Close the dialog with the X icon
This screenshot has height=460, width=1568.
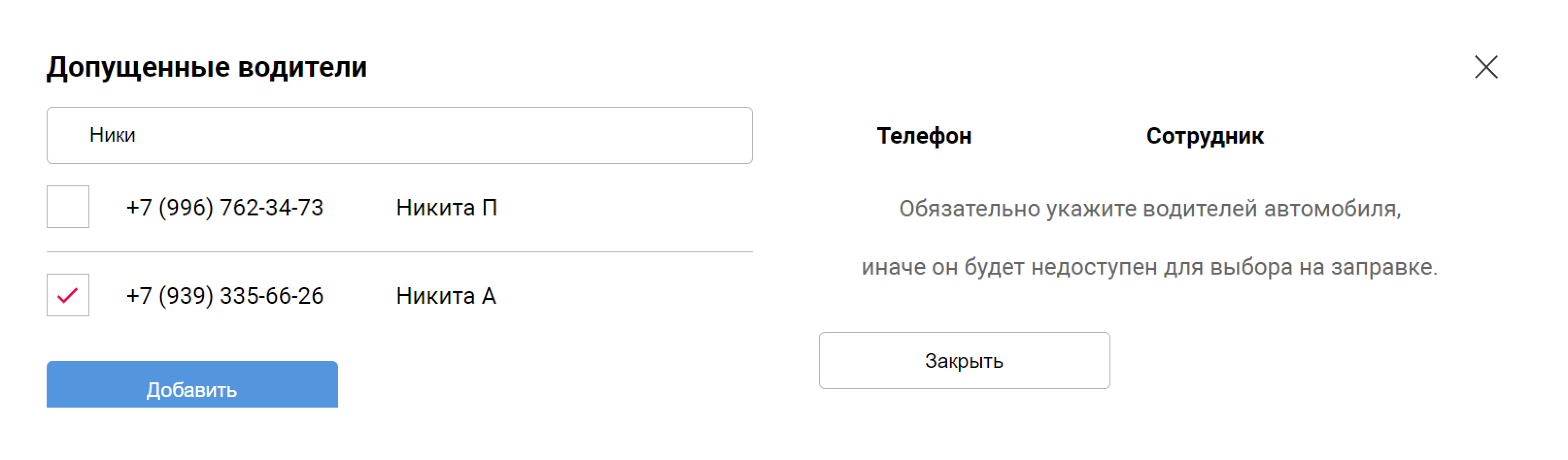coord(1485,67)
